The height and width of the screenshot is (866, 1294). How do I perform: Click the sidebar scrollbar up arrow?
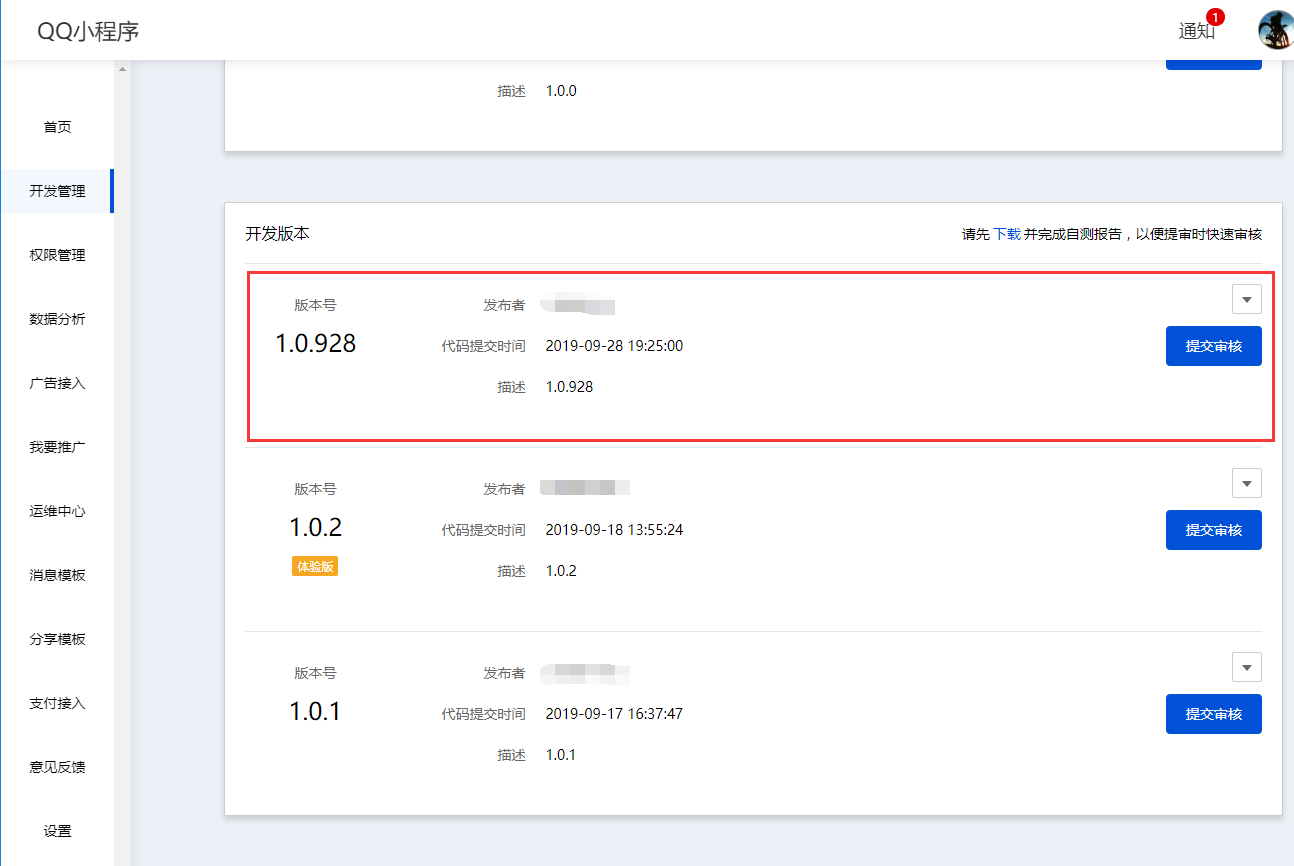tap(122, 69)
